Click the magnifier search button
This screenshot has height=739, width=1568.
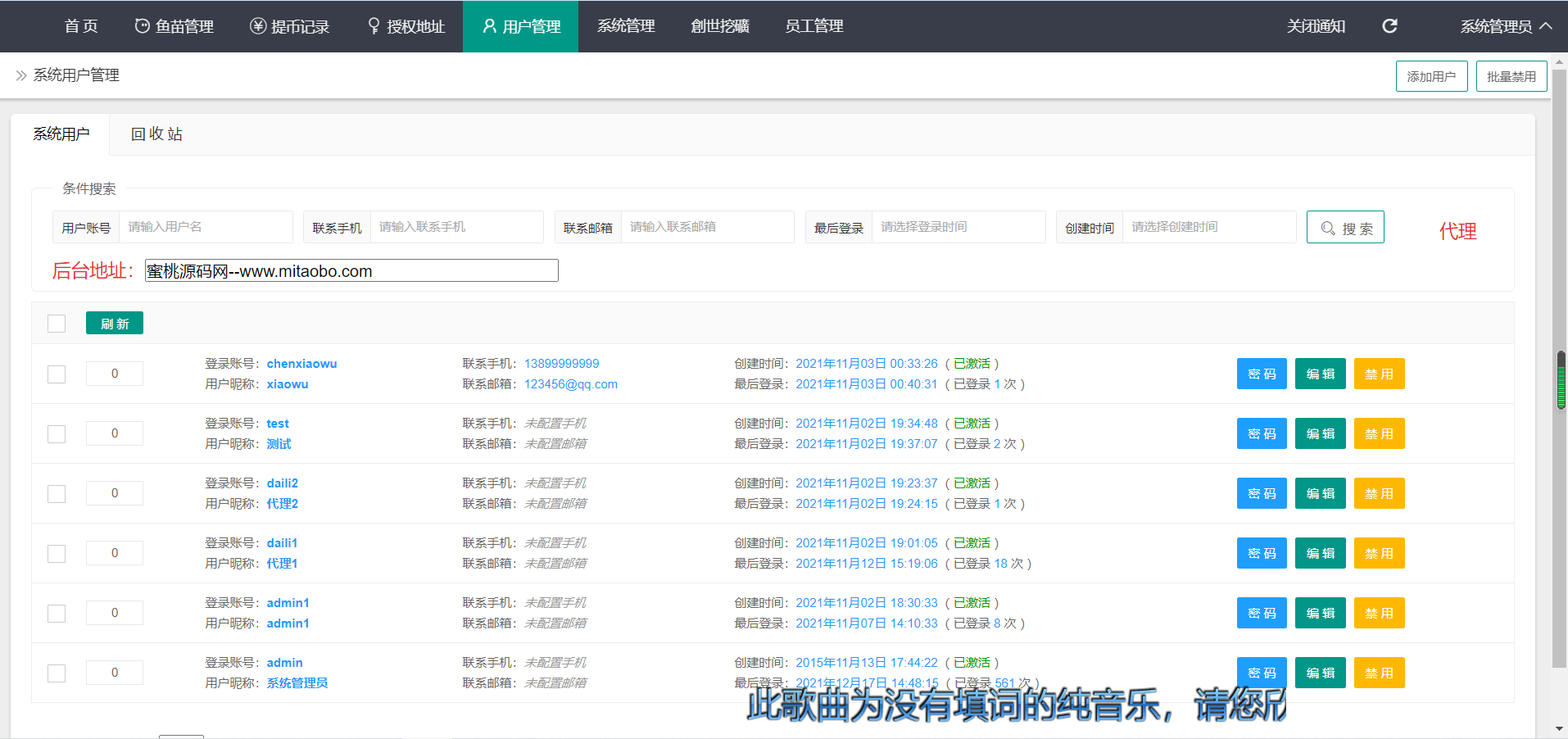pyautogui.click(x=1345, y=228)
